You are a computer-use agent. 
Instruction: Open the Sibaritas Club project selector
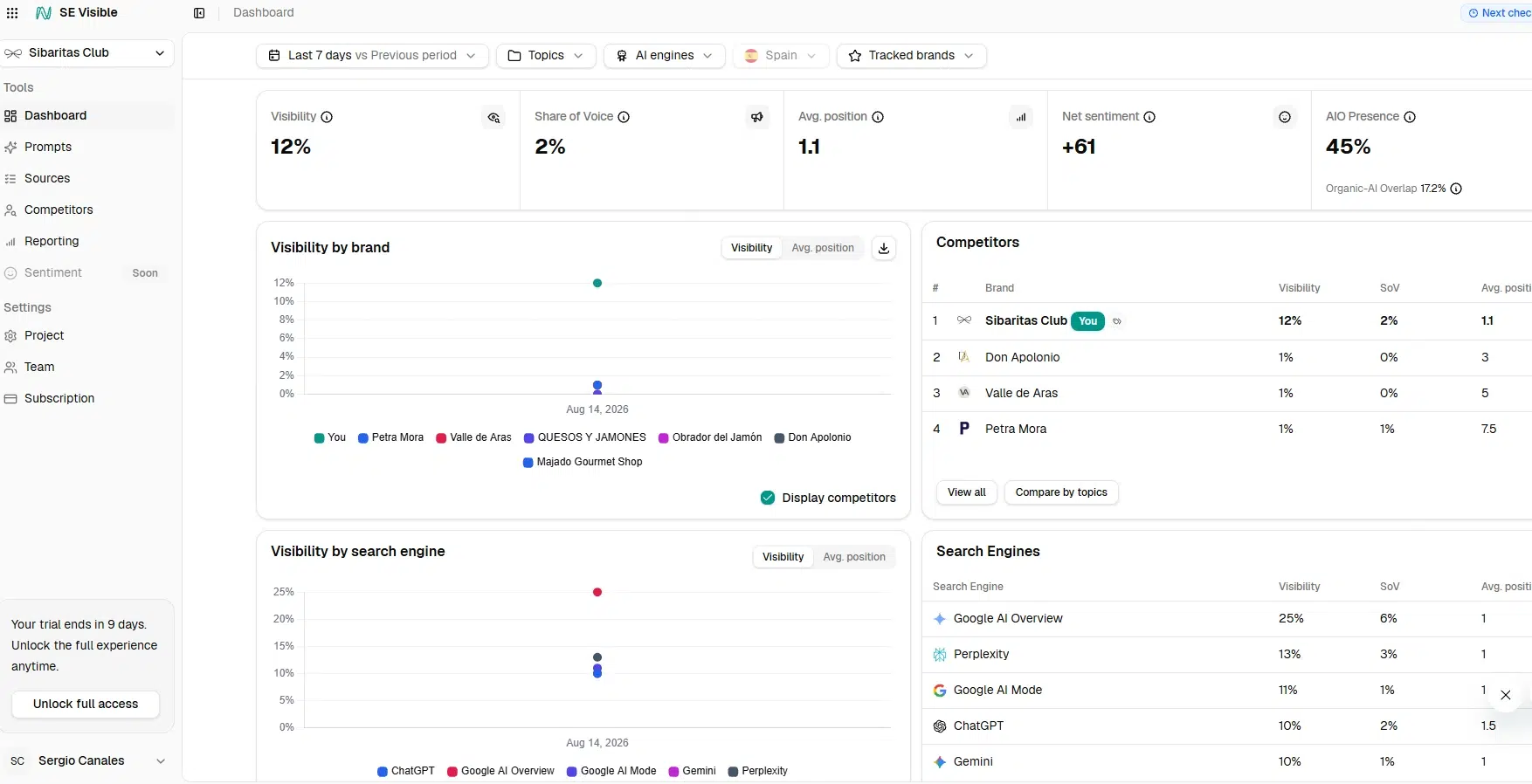click(86, 53)
